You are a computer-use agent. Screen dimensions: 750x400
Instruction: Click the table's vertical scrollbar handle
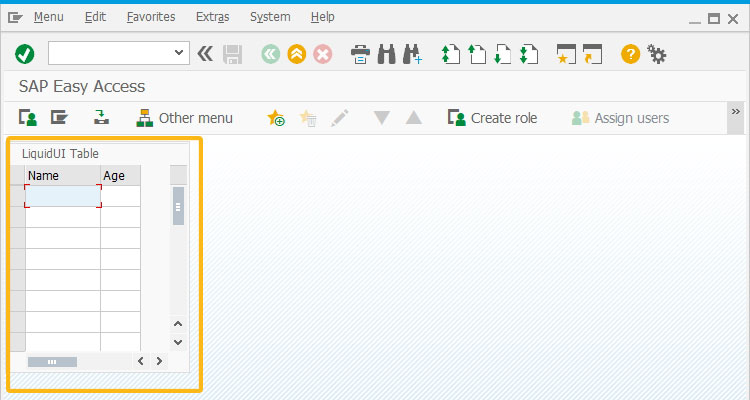[178, 206]
